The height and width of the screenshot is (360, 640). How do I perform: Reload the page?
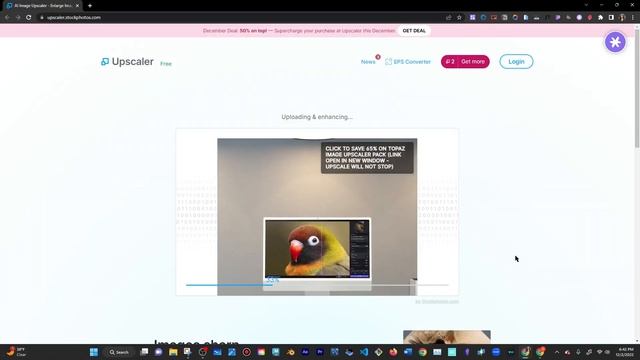29,18
